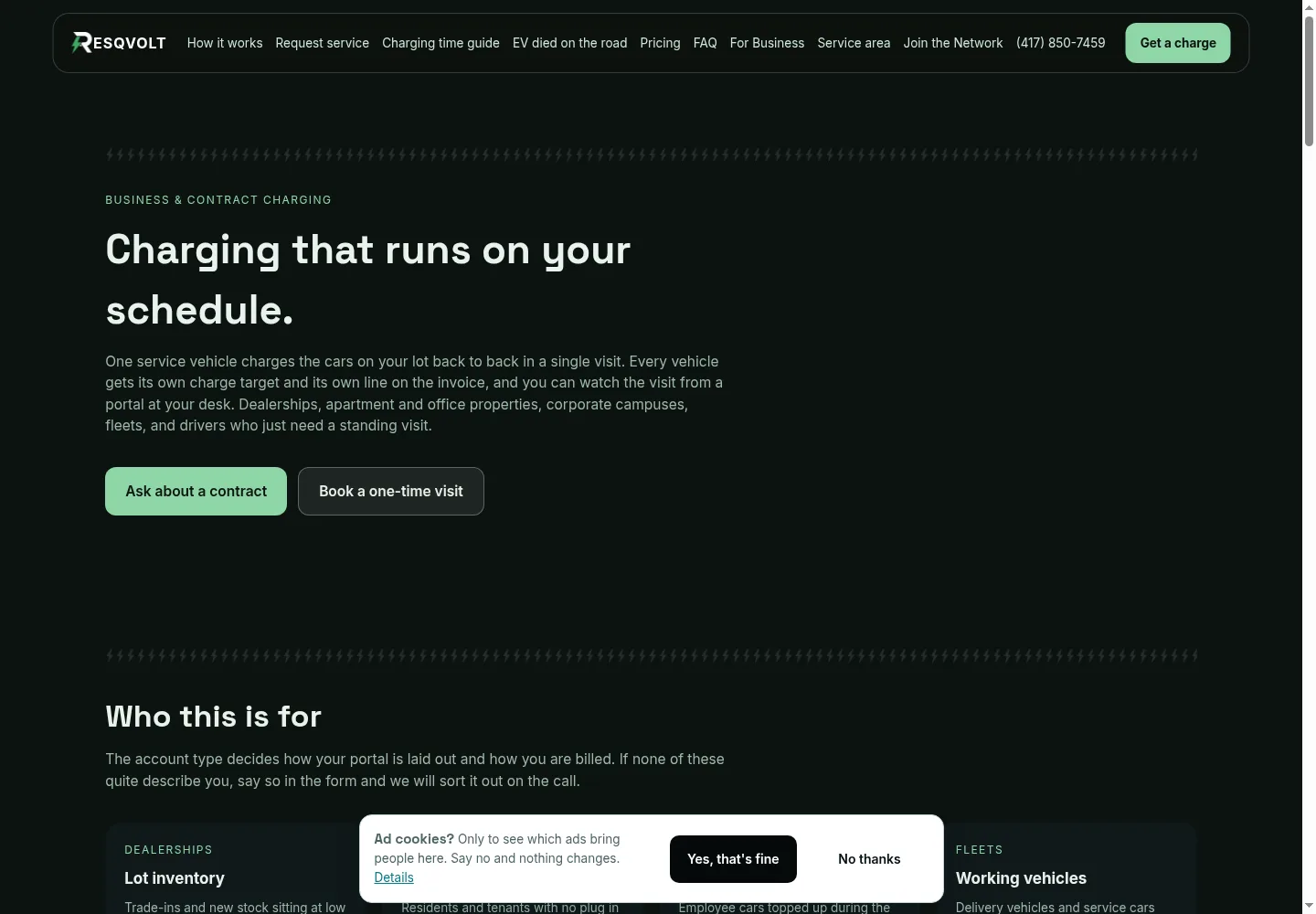Call the (417) 850-7459 phone link
The width and height of the screenshot is (1316, 914).
(1060, 43)
